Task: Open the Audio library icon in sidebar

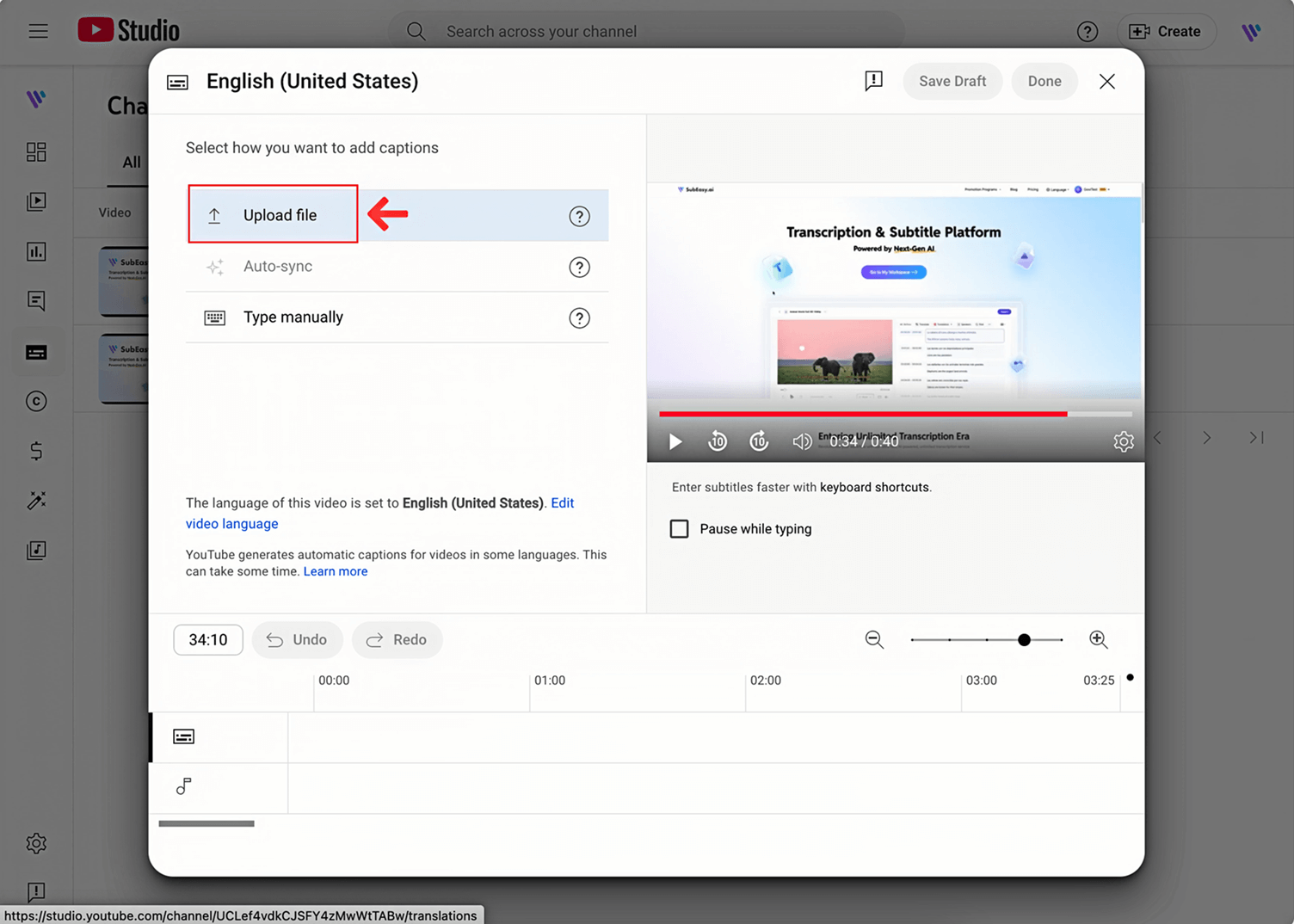Action: pos(36,551)
